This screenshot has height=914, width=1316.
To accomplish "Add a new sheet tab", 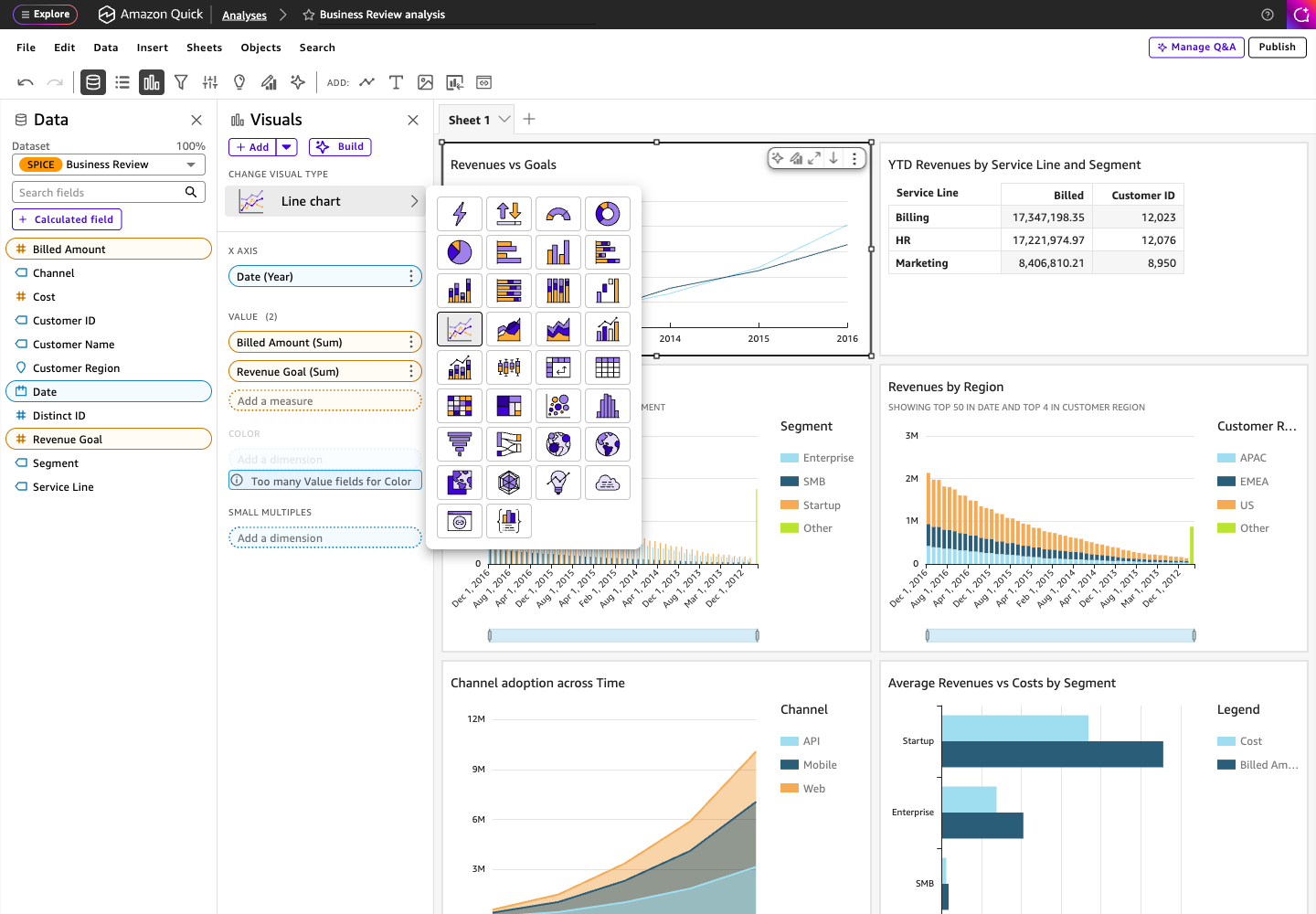I will click(529, 119).
